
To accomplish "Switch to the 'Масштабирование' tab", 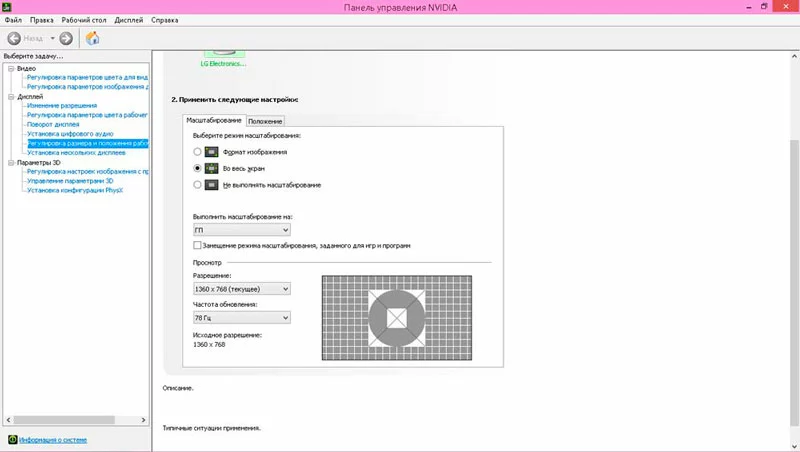I will 214,120.
